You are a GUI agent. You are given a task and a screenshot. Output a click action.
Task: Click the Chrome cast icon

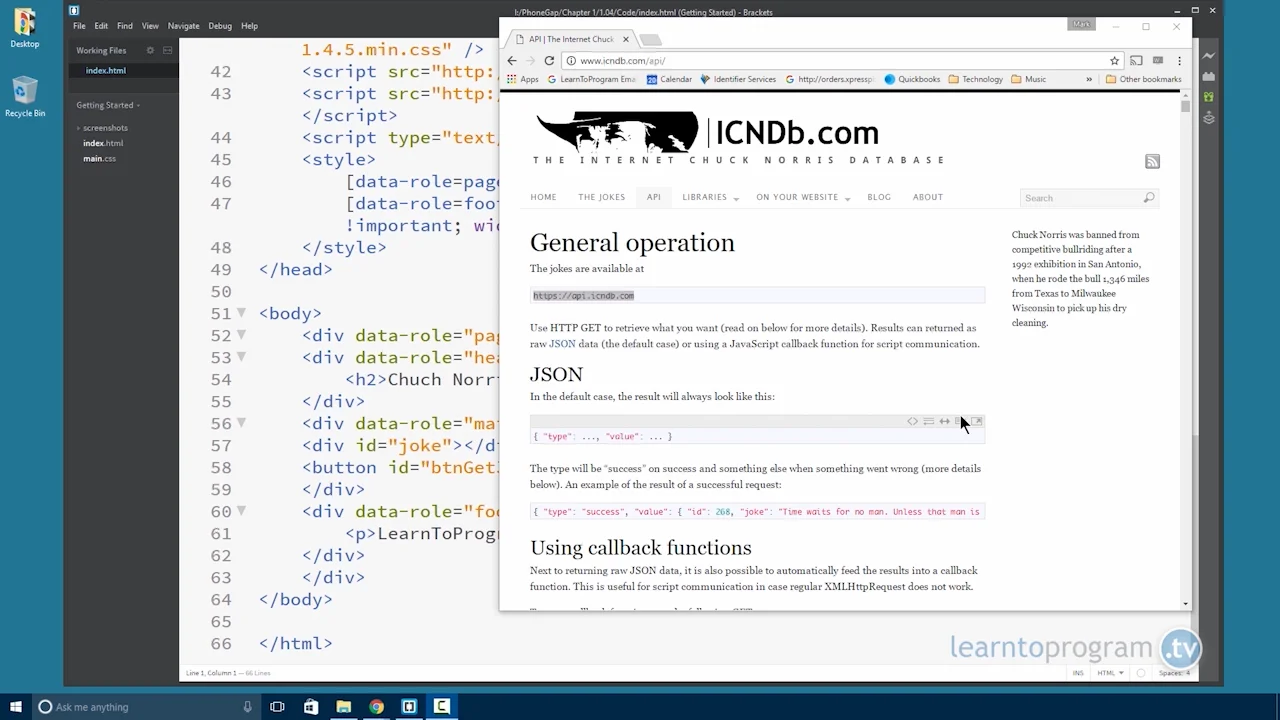[x=1136, y=61]
